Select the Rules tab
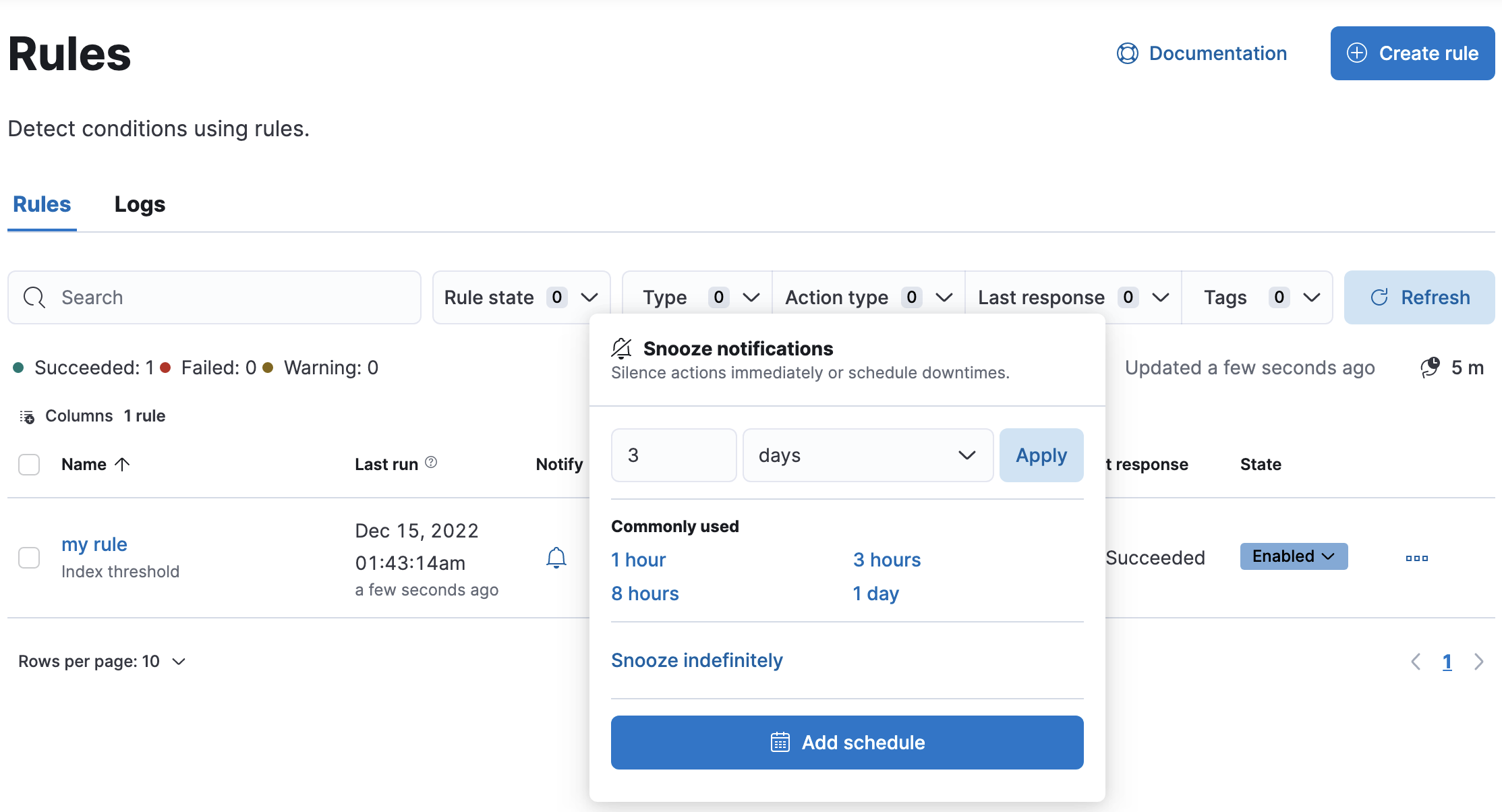The height and width of the screenshot is (812, 1502). [42, 204]
